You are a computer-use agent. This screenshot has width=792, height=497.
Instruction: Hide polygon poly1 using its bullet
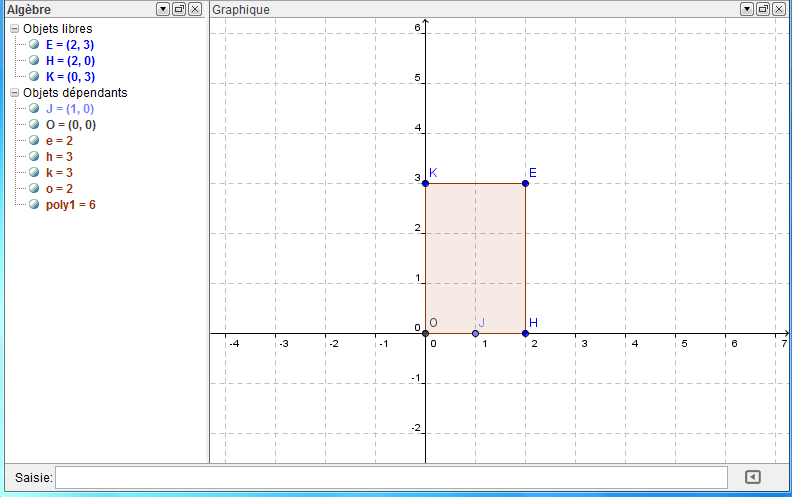[x=35, y=204]
